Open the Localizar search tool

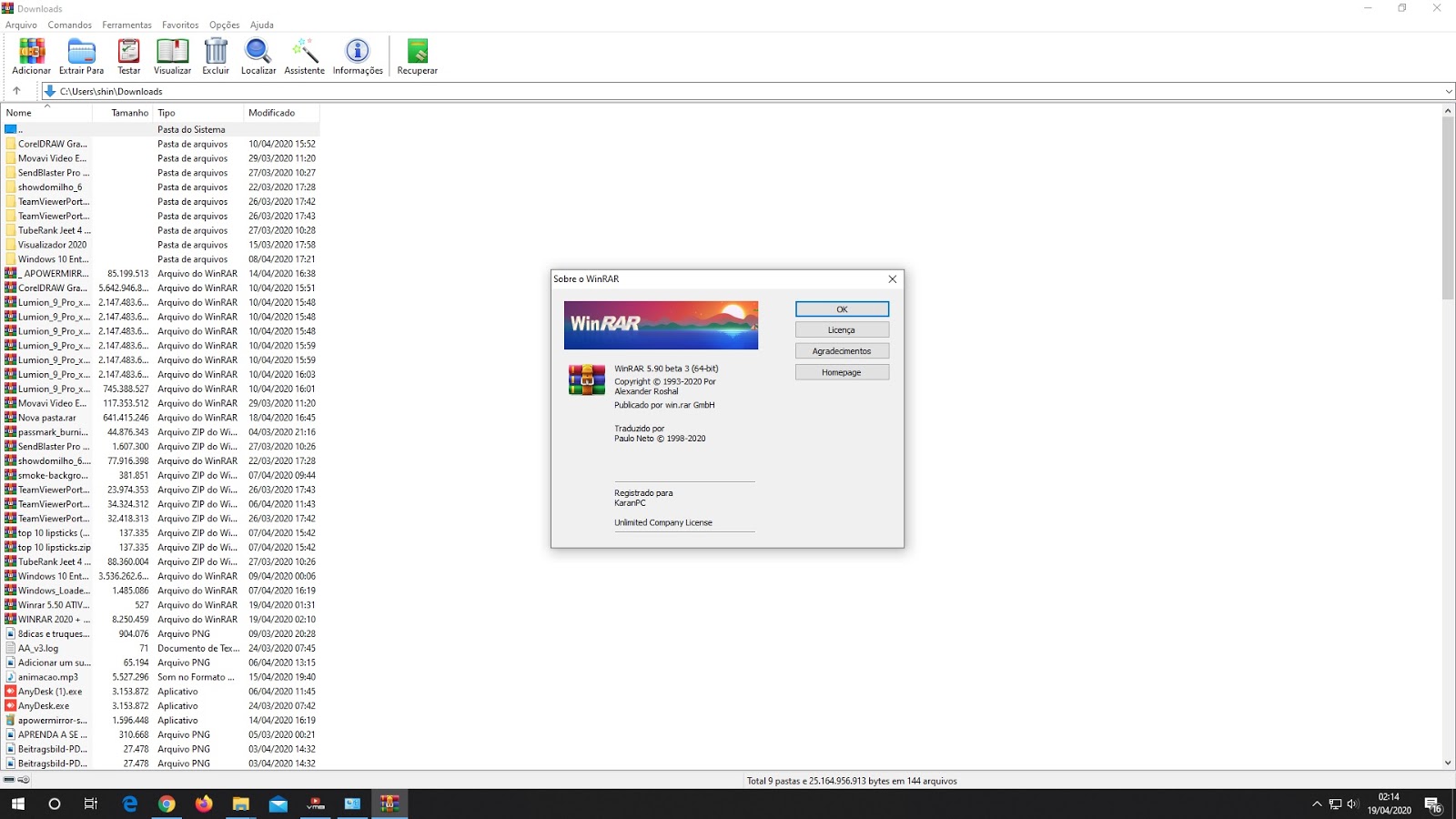tap(258, 56)
